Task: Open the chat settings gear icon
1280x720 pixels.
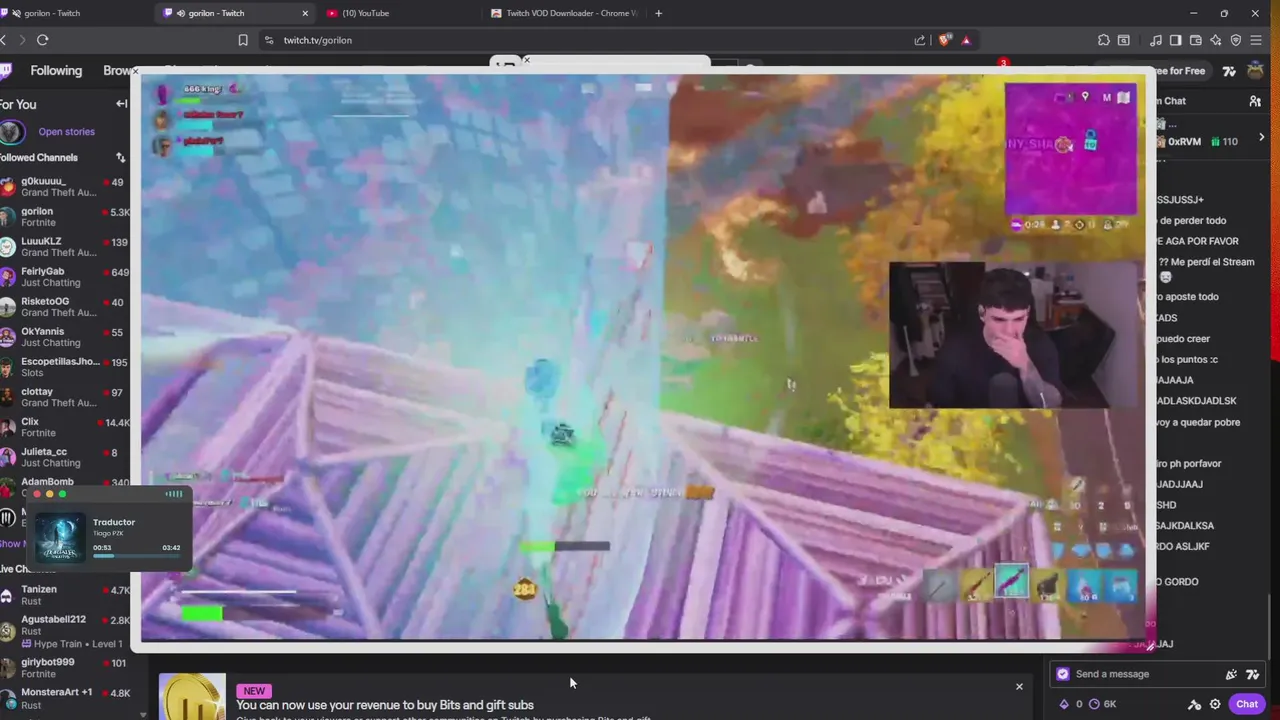Action: click(x=1215, y=704)
